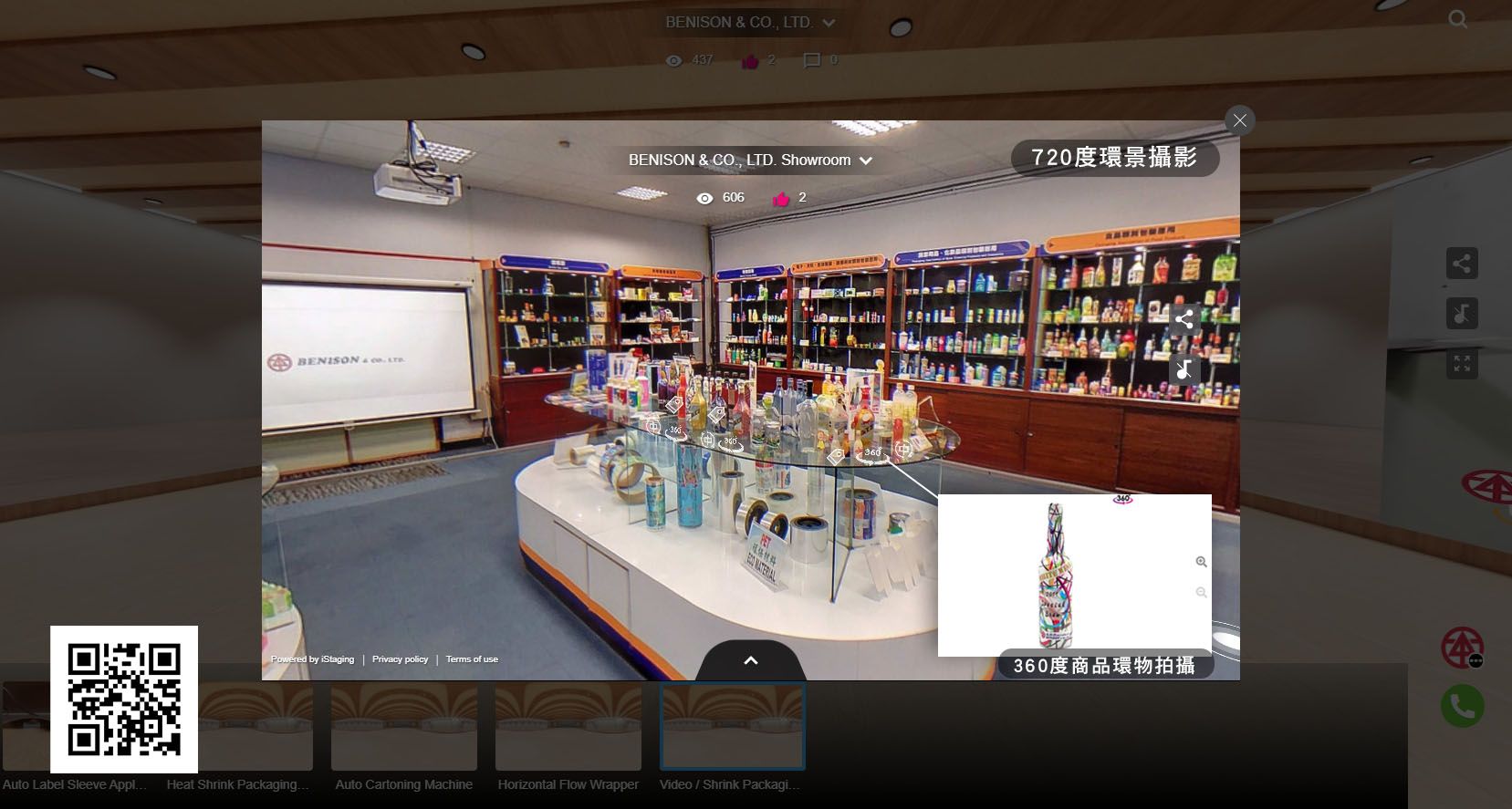
Task: Toggle background music on the dimmed page
Action: pyautogui.click(x=1462, y=314)
